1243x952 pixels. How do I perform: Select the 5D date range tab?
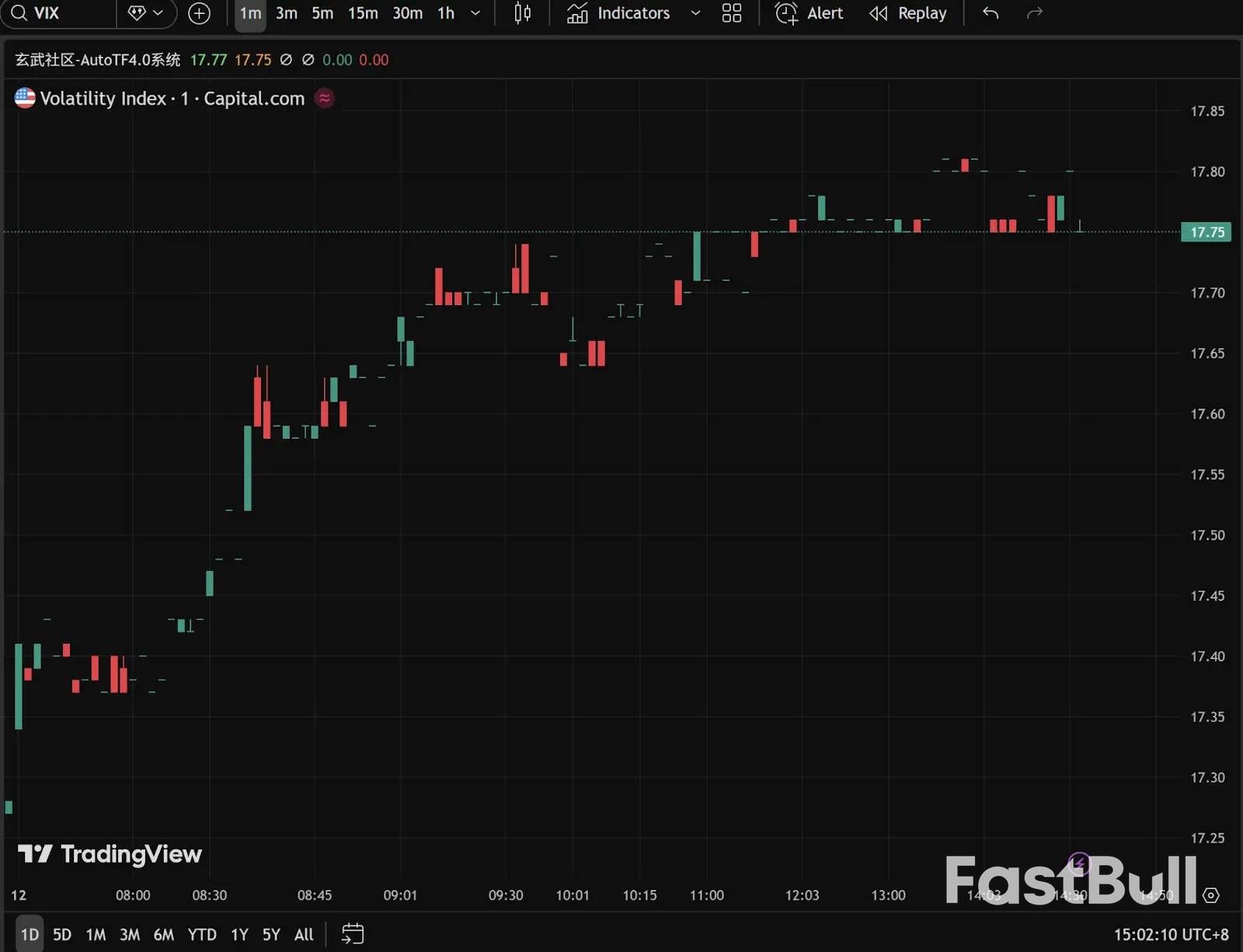(62, 934)
